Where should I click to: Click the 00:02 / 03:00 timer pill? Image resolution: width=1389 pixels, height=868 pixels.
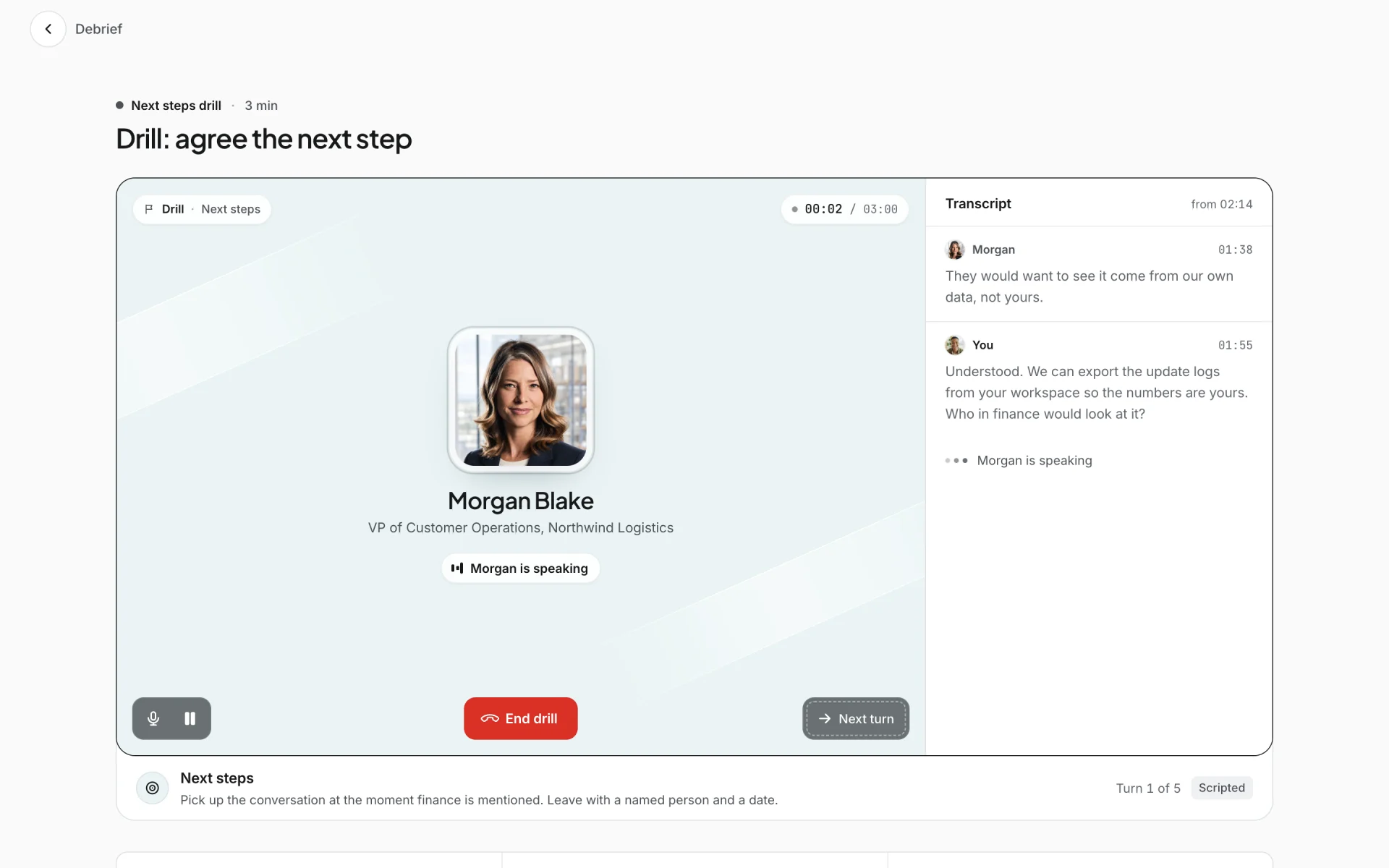tap(844, 209)
